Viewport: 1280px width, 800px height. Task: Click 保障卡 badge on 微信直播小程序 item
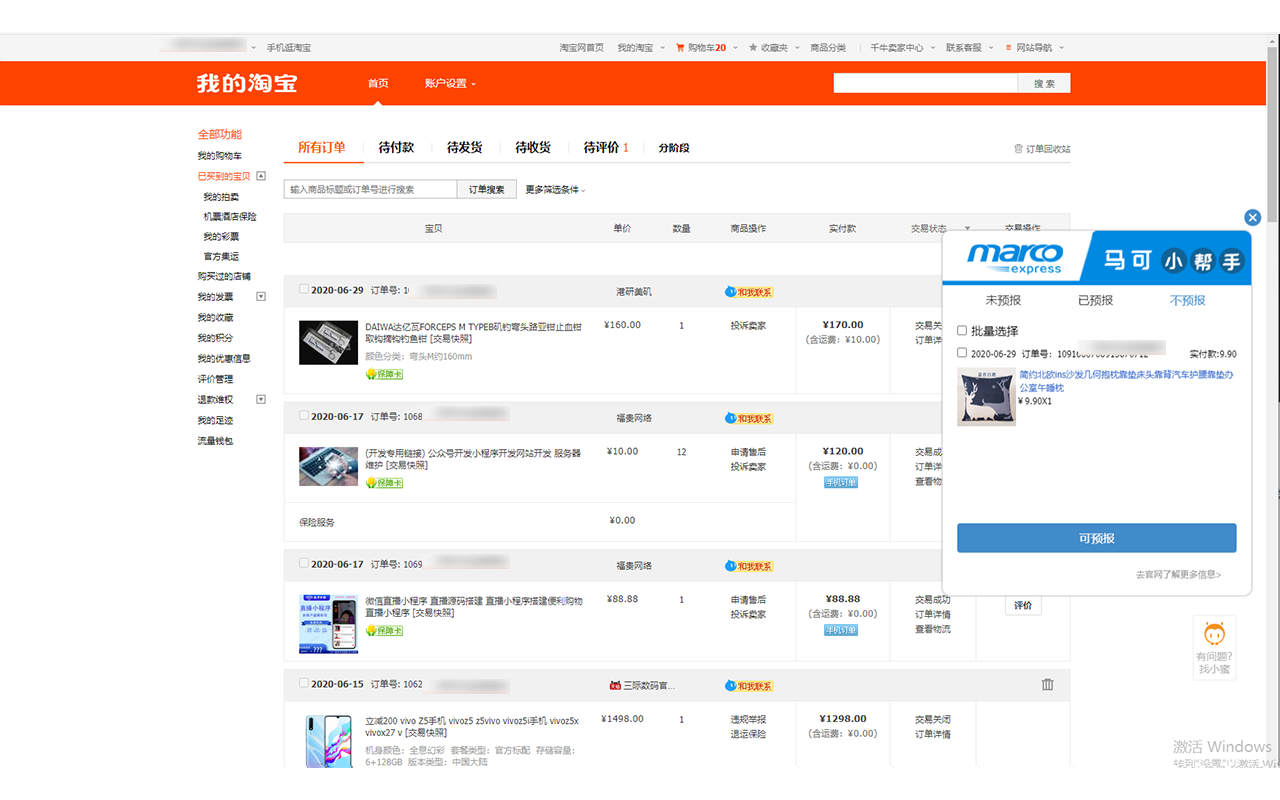pos(384,631)
